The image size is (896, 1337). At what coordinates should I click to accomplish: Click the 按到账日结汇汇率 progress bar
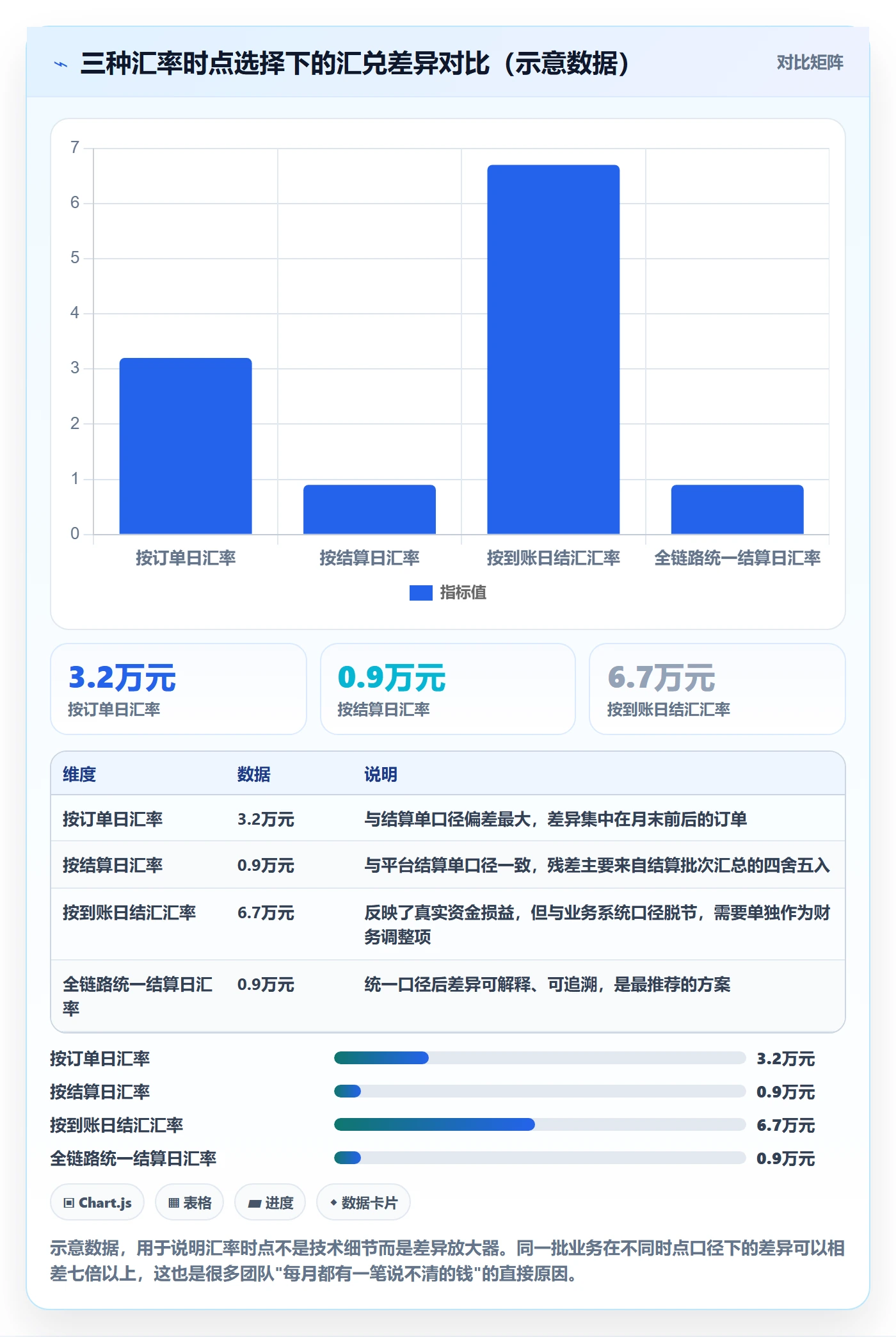540,1124
